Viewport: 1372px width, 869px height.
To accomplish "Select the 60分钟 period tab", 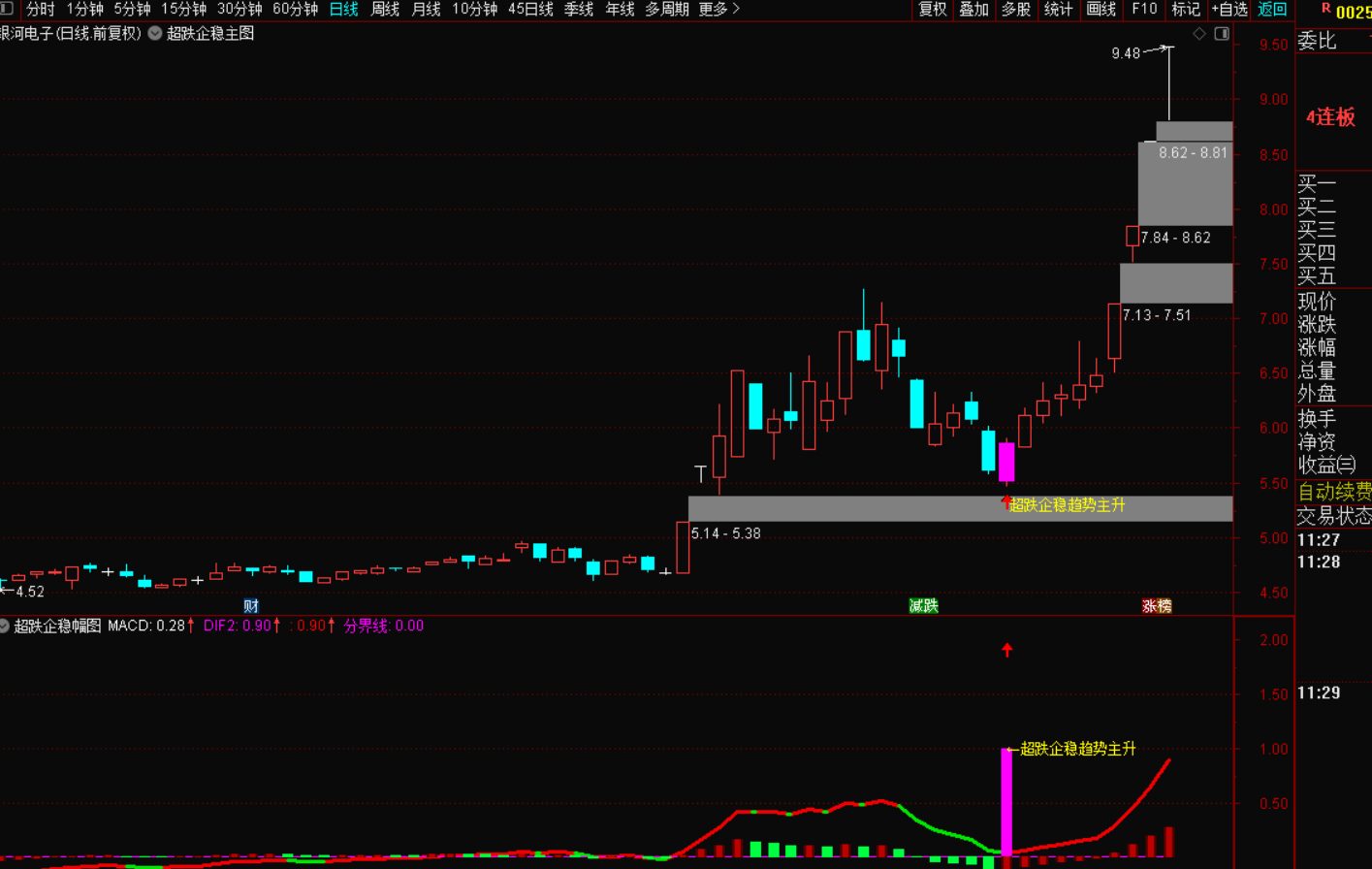I will (x=295, y=9).
